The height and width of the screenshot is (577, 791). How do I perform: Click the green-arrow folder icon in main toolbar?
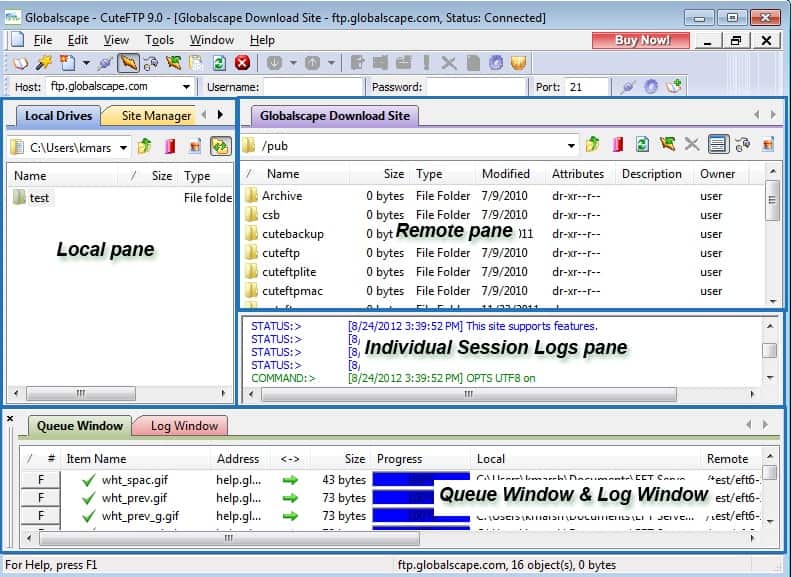click(x=173, y=63)
